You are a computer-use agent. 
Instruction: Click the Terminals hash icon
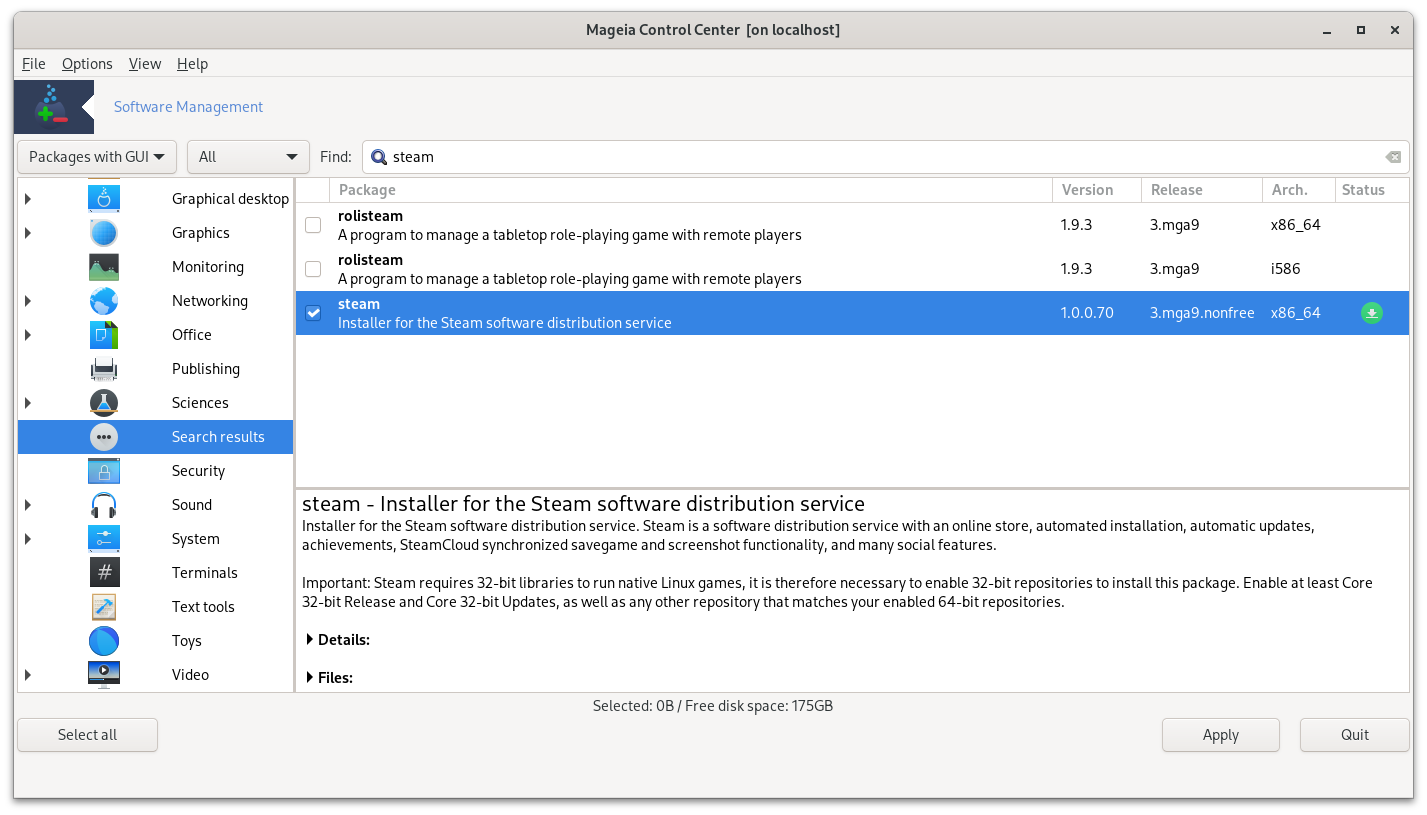[x=104, y=573]
